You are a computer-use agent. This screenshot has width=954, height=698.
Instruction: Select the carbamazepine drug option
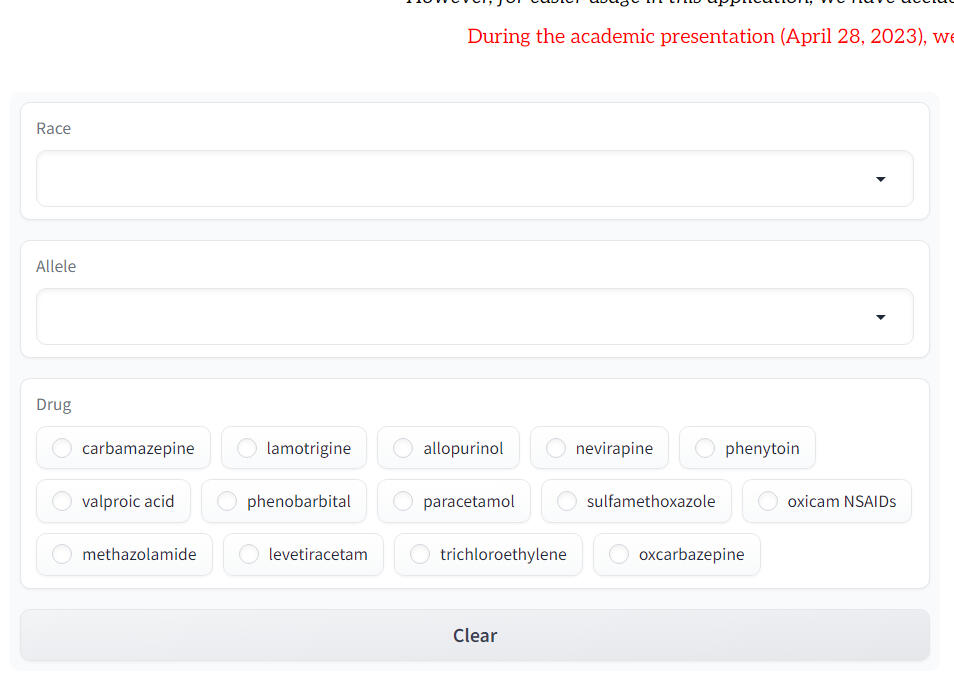pyautogui.click(x=62, y=448)
